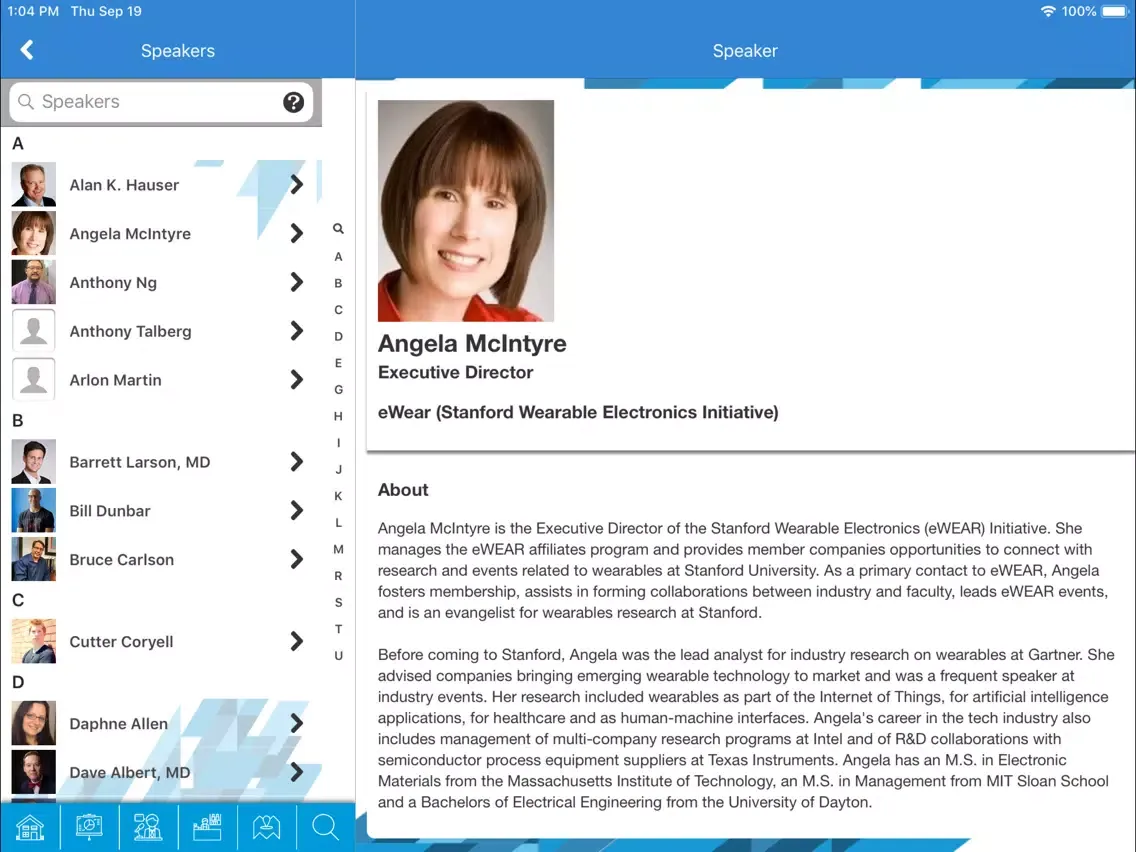Jump to letter B in index

pyautogui.click(x=338, y=283)
